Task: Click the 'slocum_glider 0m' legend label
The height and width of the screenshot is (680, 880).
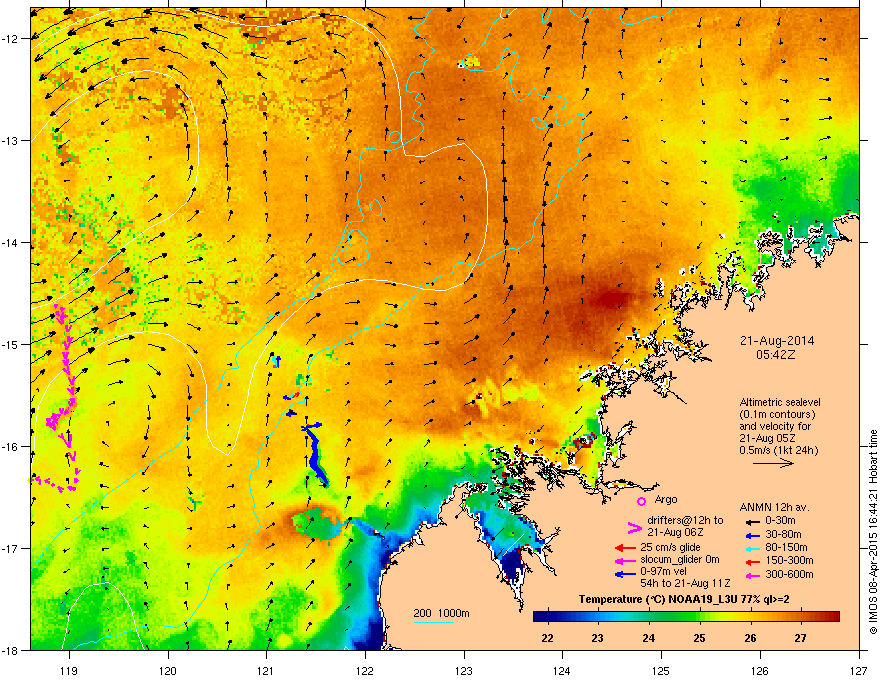Action: (x=680, y=560)
